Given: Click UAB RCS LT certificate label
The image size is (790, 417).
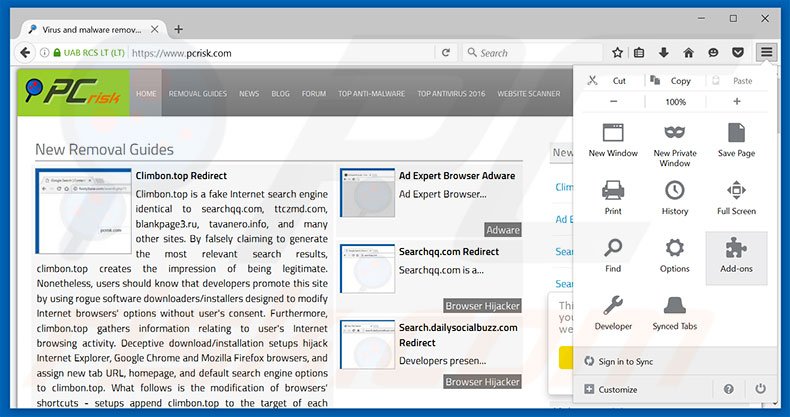Looking at the screenshot, I should pos(94,52).
